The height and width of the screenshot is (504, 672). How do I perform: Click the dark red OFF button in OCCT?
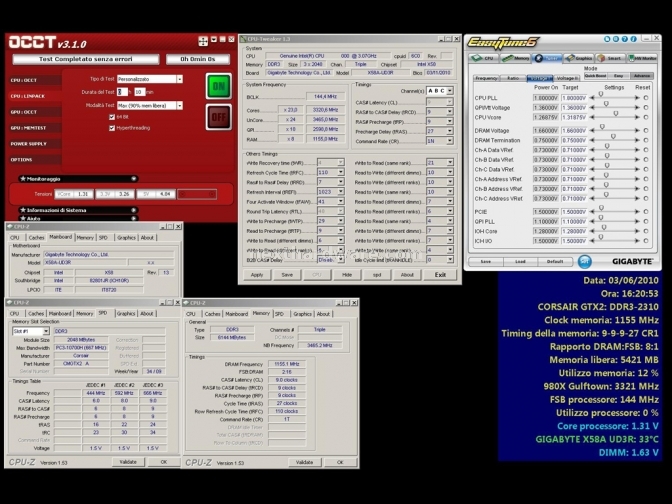pyautogui.click(x=219, y=117)
